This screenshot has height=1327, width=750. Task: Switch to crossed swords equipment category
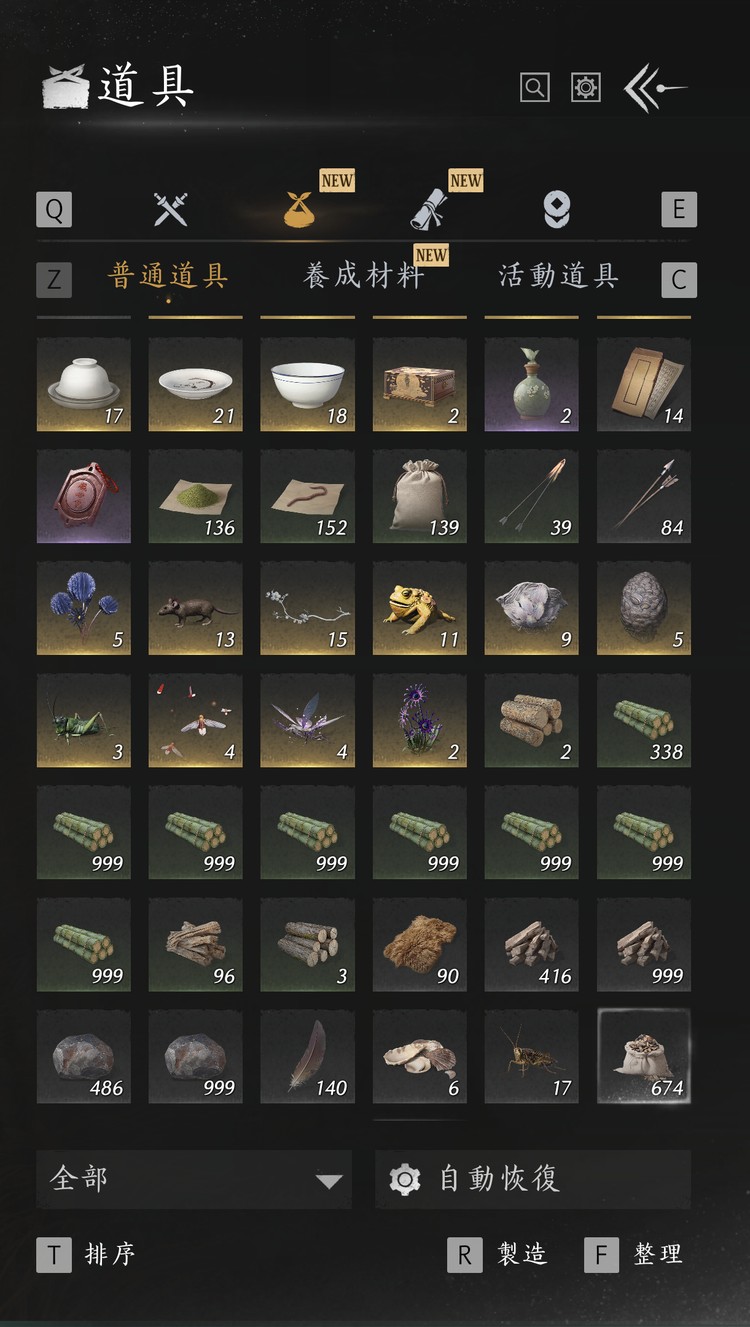[171, 209]
